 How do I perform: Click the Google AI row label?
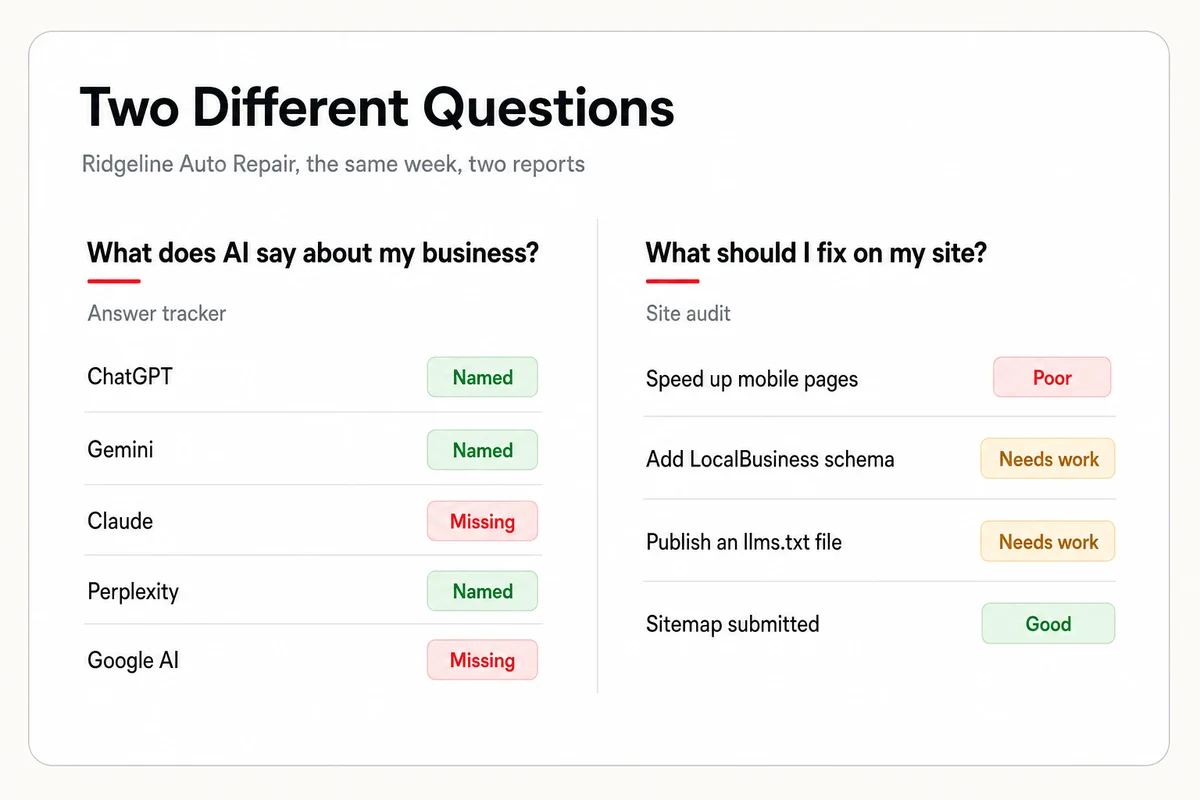tap(133, 661)
